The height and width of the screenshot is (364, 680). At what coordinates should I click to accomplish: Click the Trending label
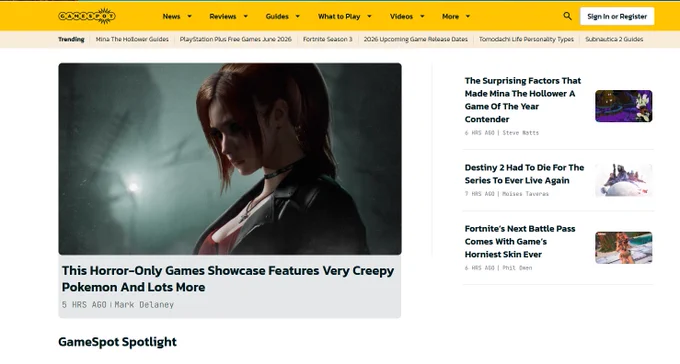pos(71,39)
